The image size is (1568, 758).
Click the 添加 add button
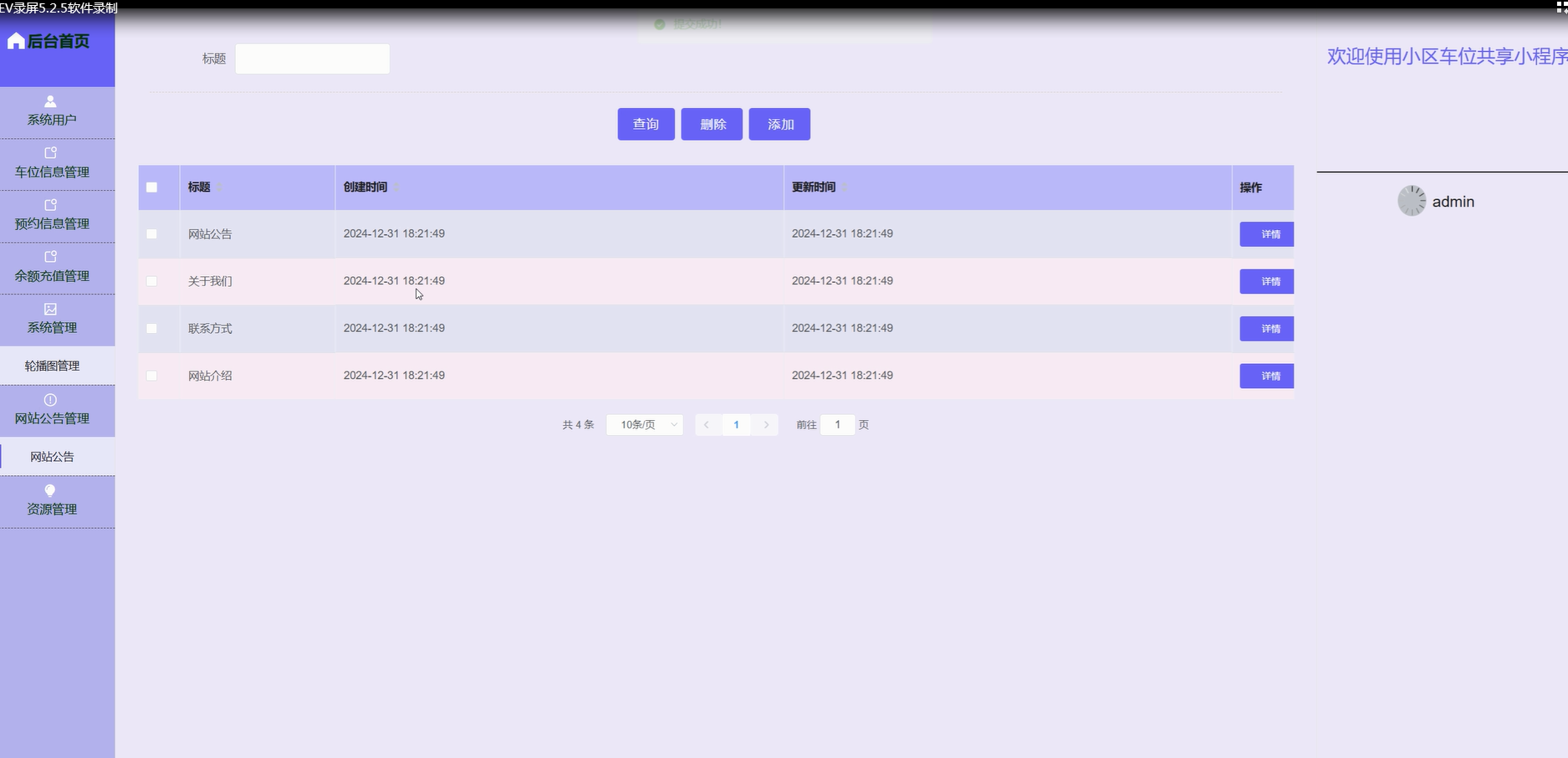(779, 124)
